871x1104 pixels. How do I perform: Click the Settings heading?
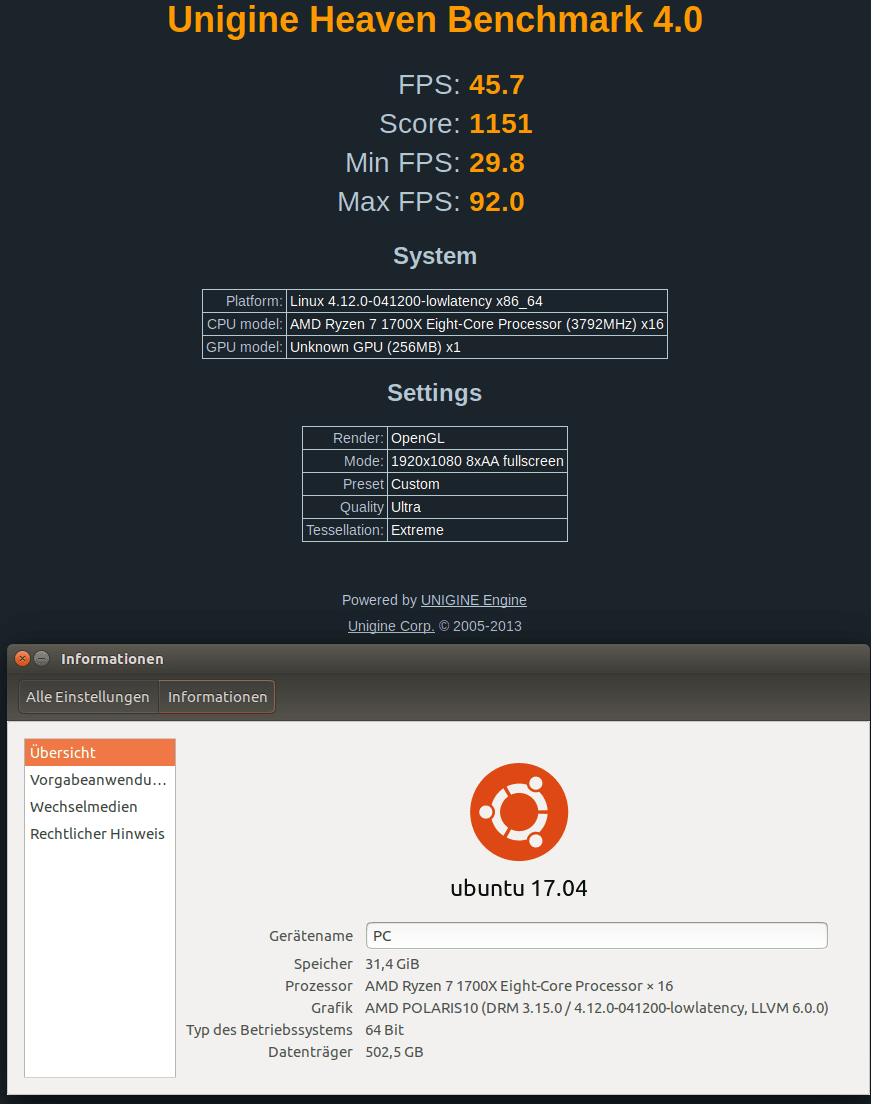click(x=434, y=393)
